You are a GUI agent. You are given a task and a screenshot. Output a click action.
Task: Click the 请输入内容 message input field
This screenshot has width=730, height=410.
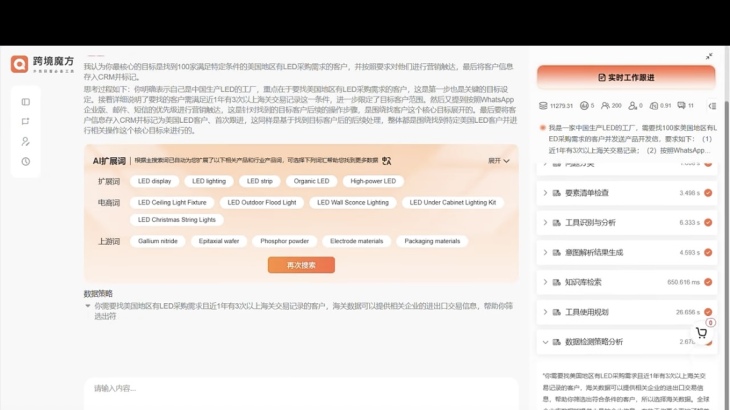[x=300, y=388]
